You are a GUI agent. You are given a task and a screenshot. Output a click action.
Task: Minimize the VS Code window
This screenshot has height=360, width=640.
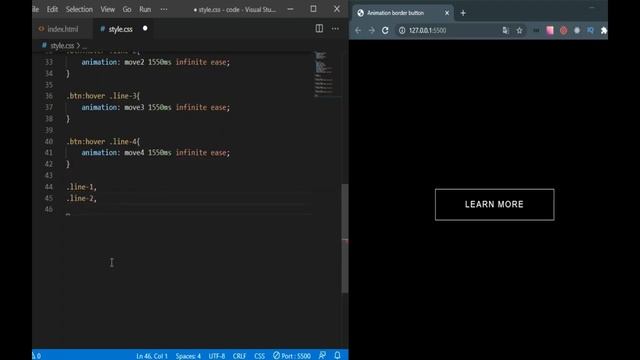[x=290, y=9]
